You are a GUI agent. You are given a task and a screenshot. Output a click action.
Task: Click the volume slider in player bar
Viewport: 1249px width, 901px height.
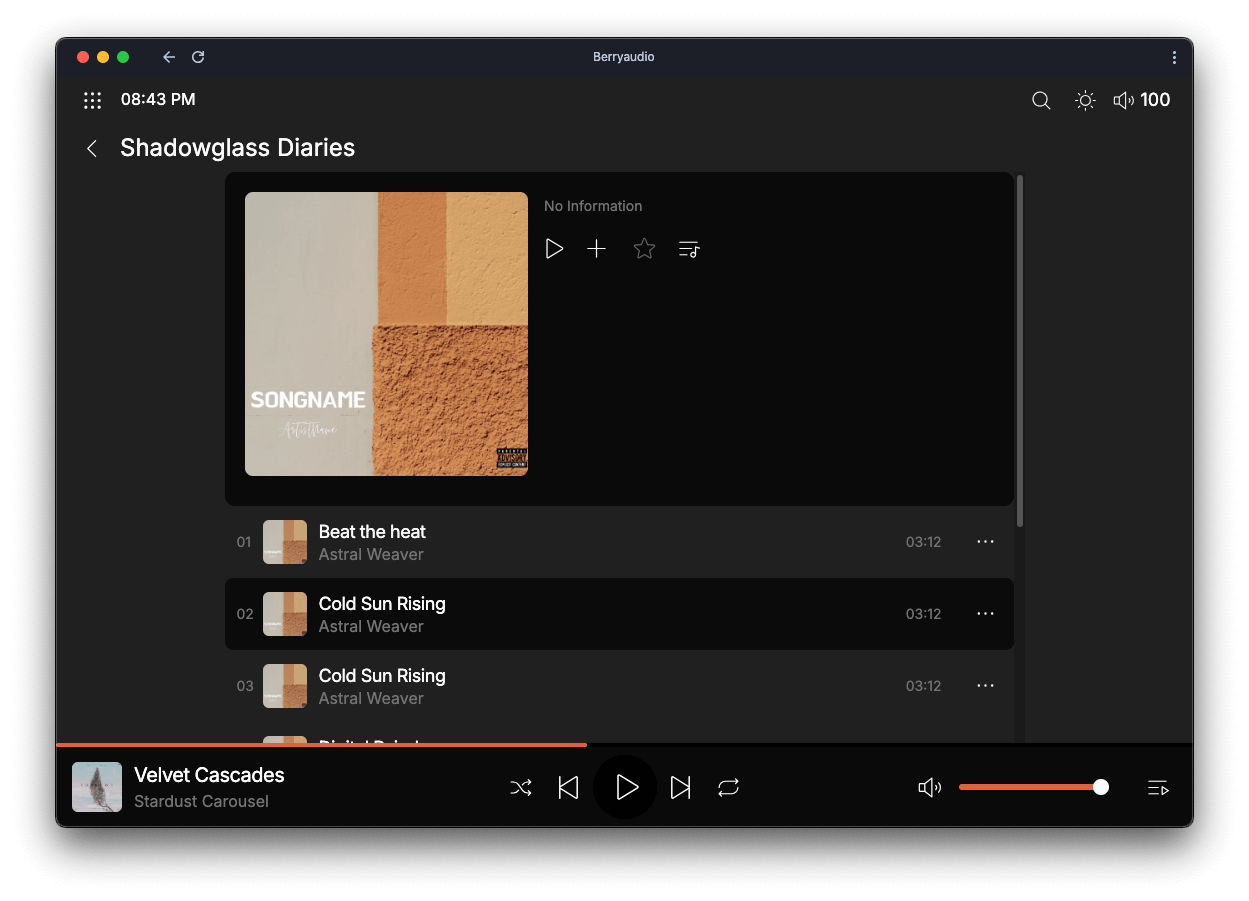[x=1030, y=788]
